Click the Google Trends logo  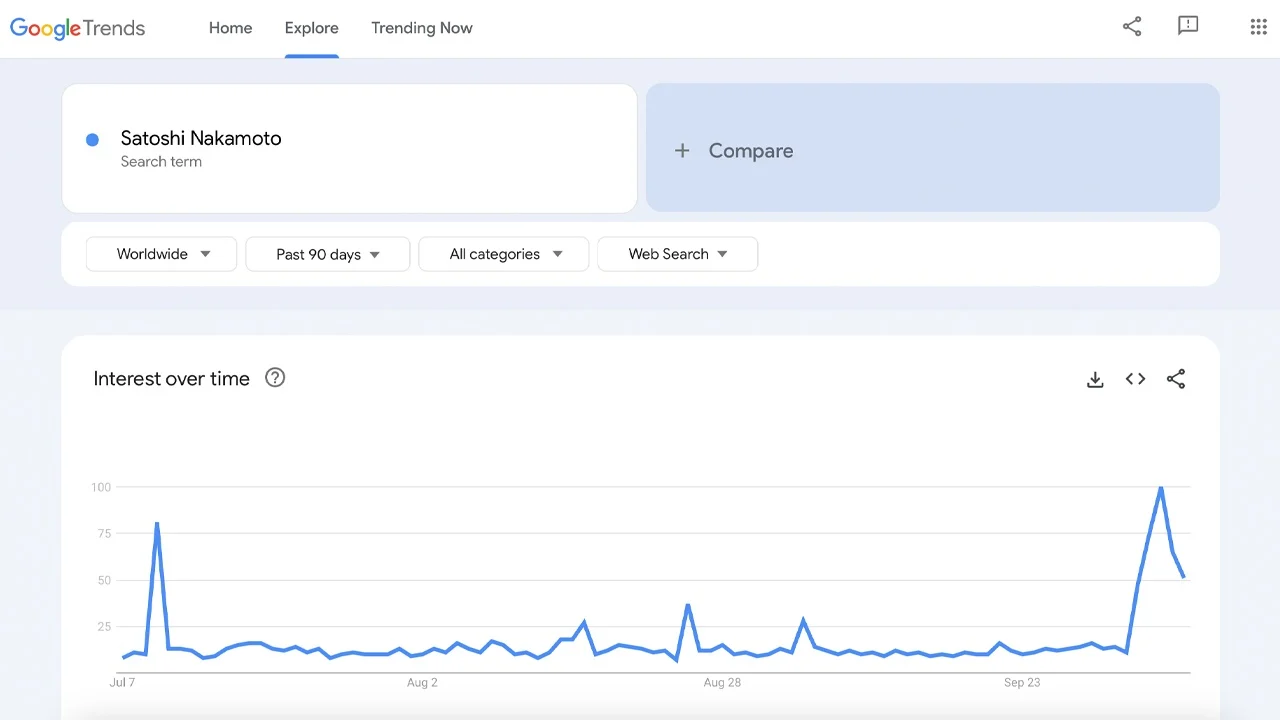pos(78,28)
